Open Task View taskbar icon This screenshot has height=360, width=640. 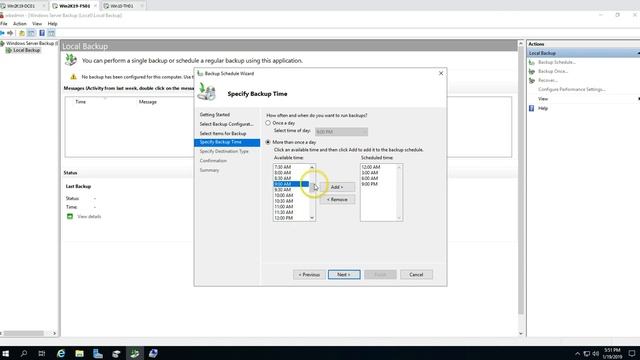coord(42,353)
